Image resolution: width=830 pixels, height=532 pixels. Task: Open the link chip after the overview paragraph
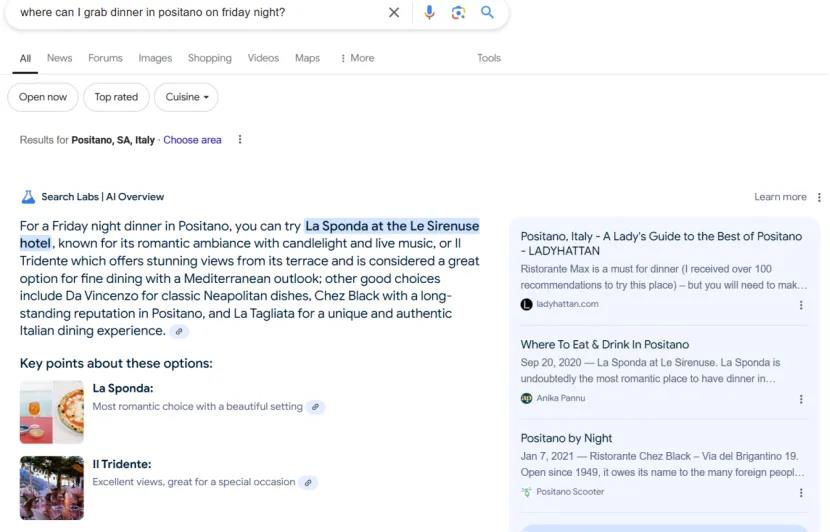pyautogui.click(x=179, y=331)
